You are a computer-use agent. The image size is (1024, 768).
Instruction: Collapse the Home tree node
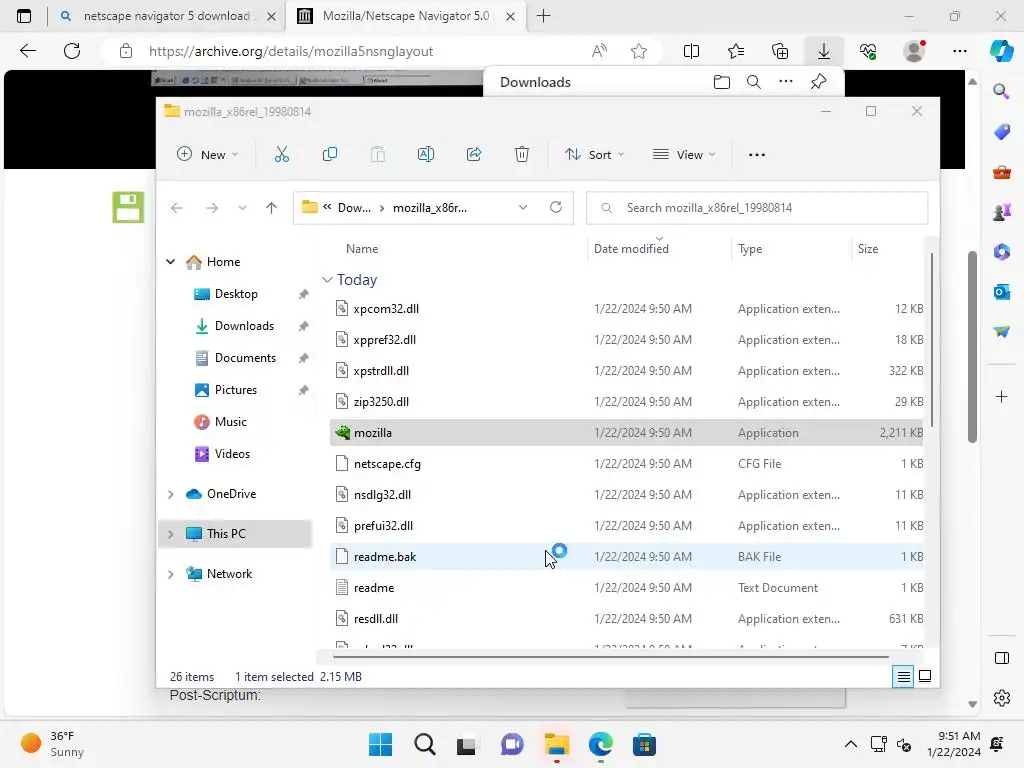170,262
